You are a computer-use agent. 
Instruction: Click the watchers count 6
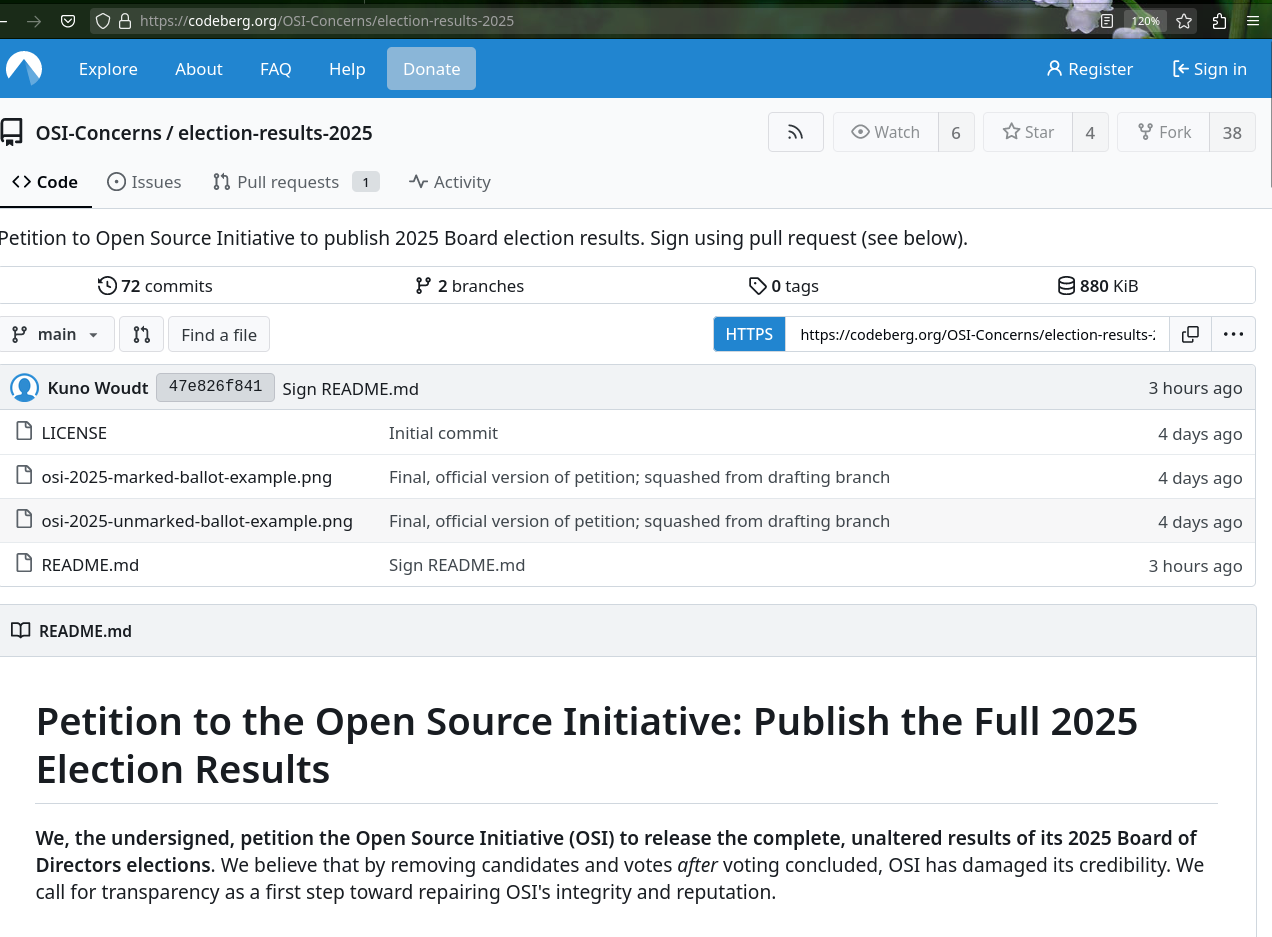956,132
